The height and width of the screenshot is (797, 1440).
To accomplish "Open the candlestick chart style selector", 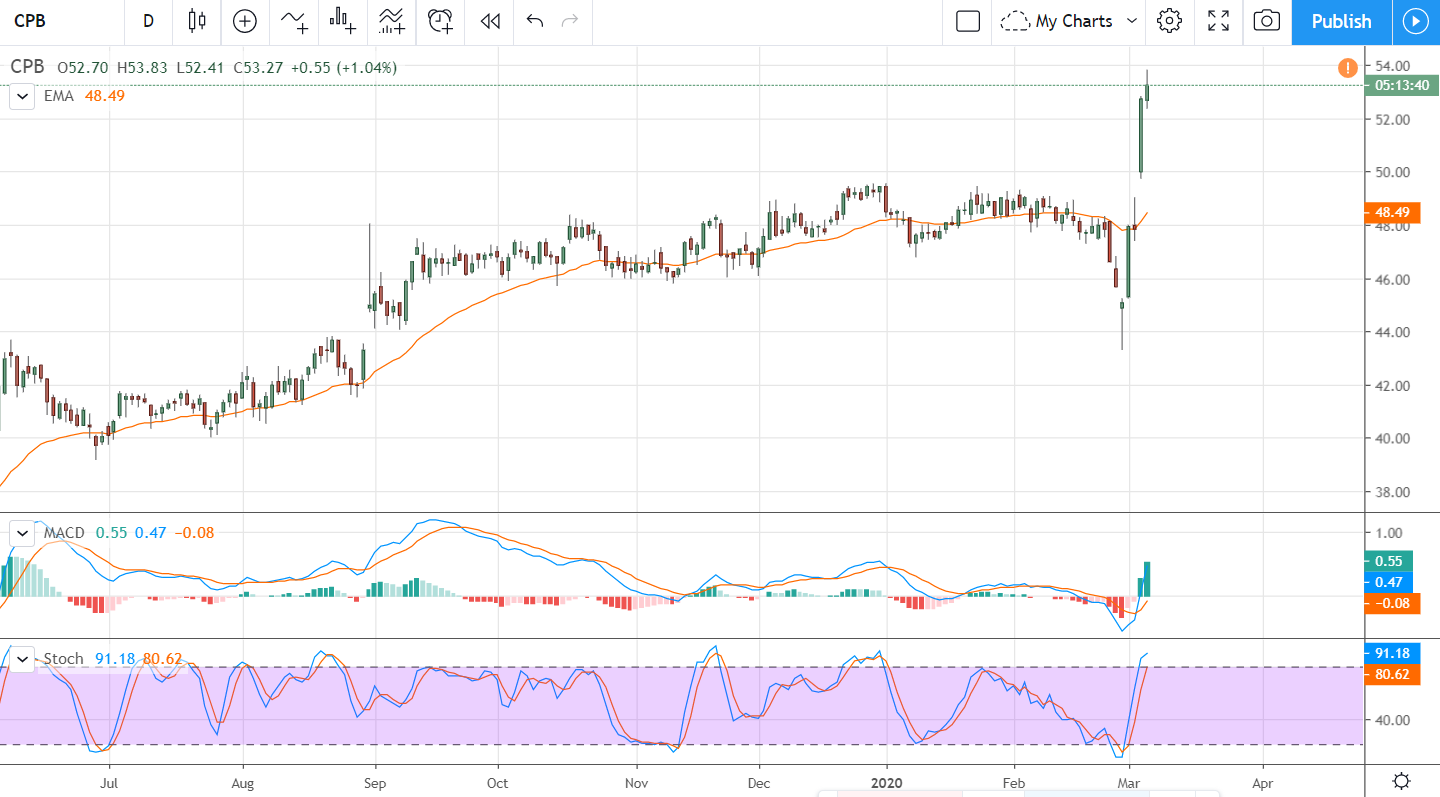I will point(197,21).
